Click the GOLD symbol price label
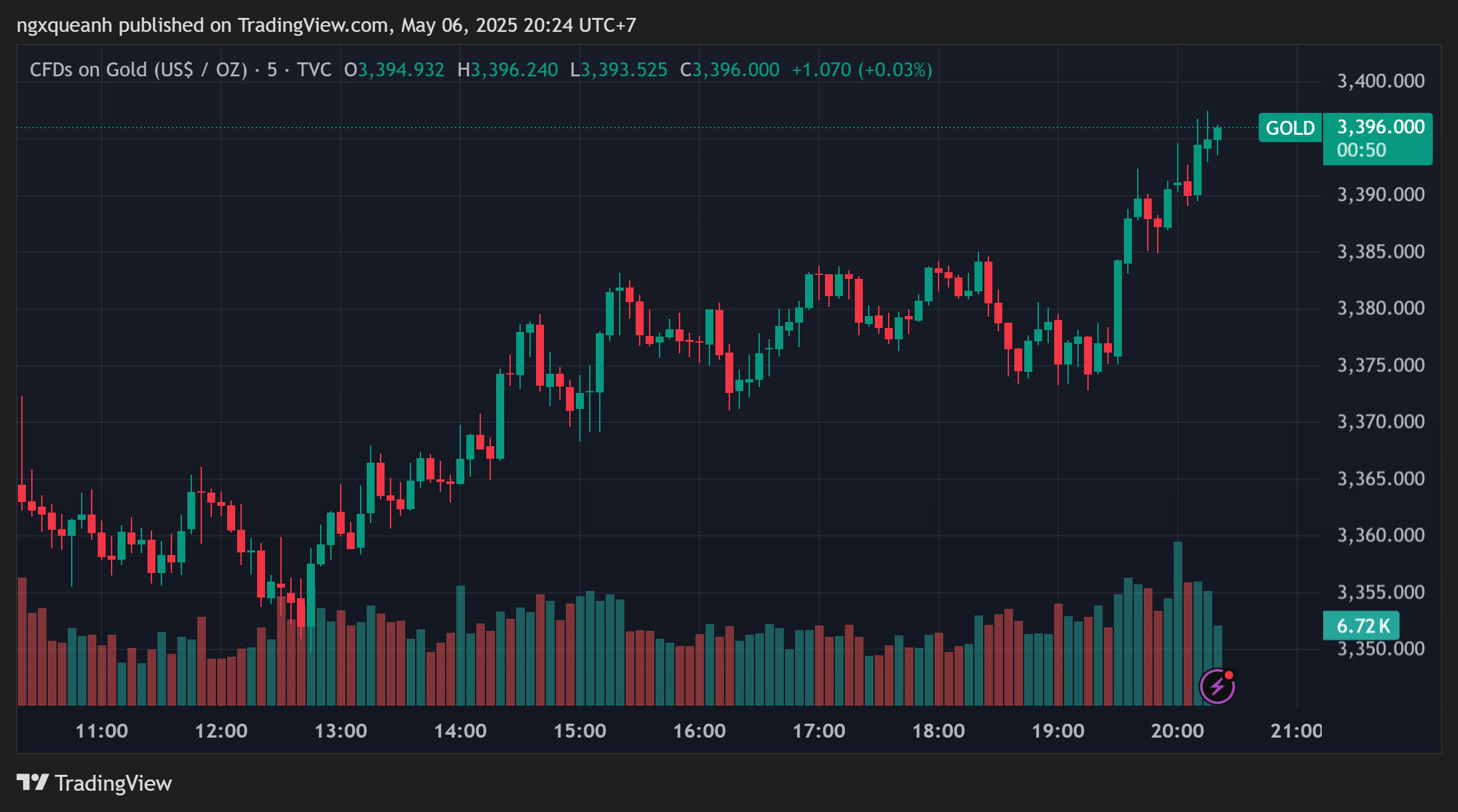1458x812 pixels. [1290, 127]
